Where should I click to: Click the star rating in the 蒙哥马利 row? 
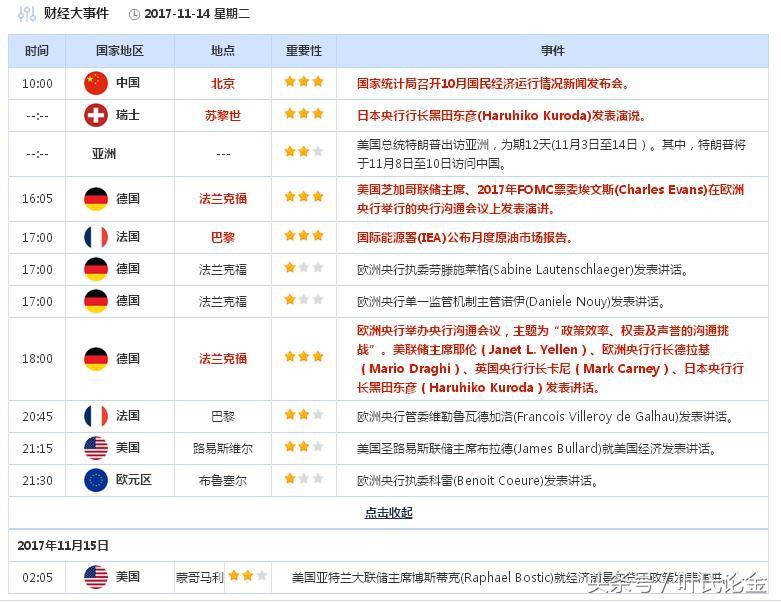[x=248, y=576]
